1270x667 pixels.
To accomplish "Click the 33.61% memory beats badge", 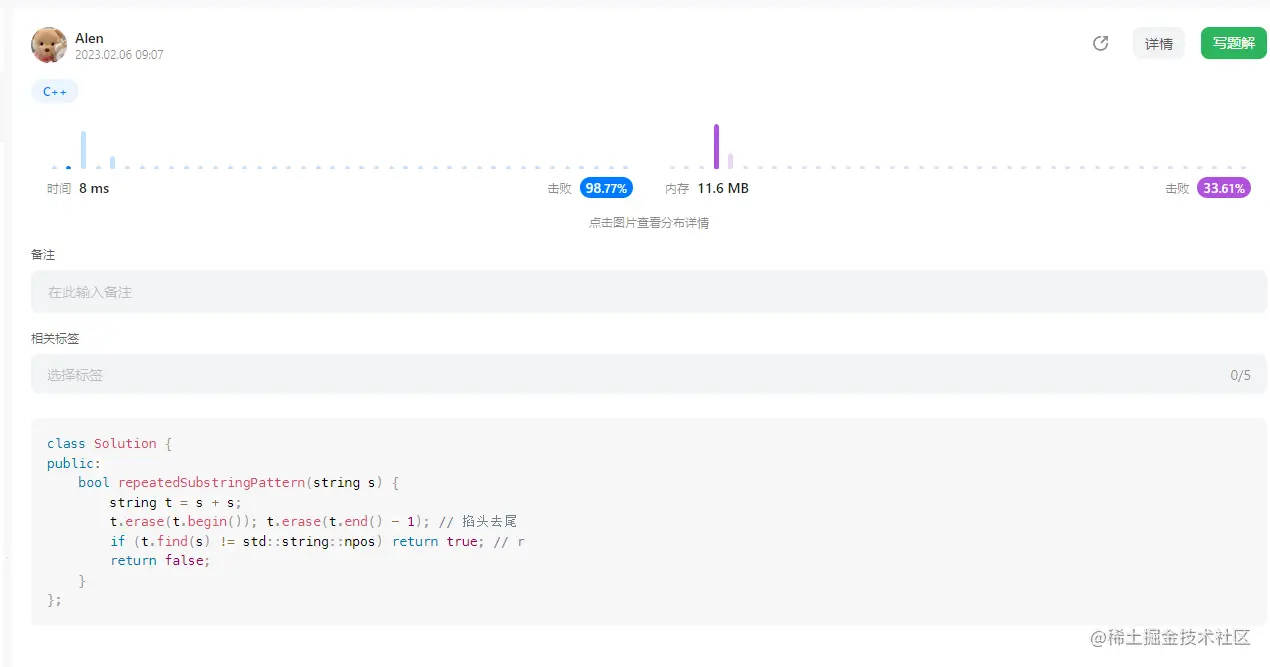I will [1224, 188].
